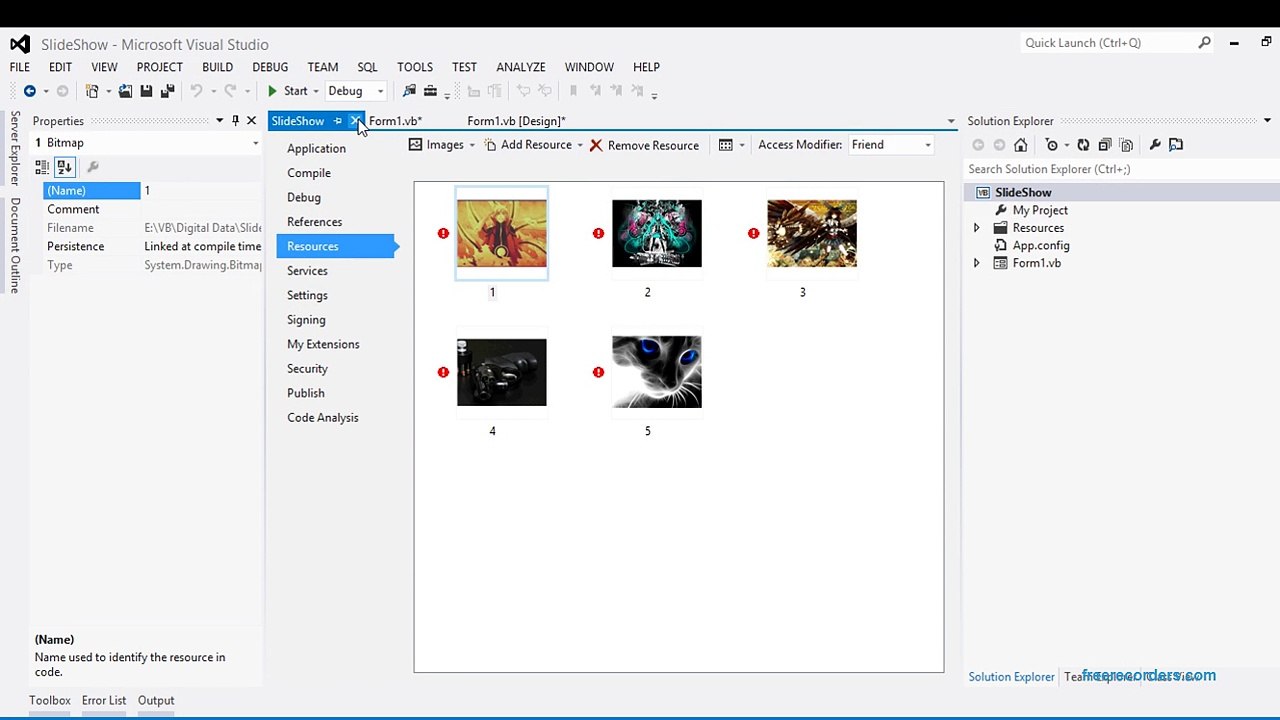Image resolution: width=1280 pixels, height=720 pixels.
Task: Pin the SlideShow document tab
Action: pyautogui.click(x=338, y=121)
